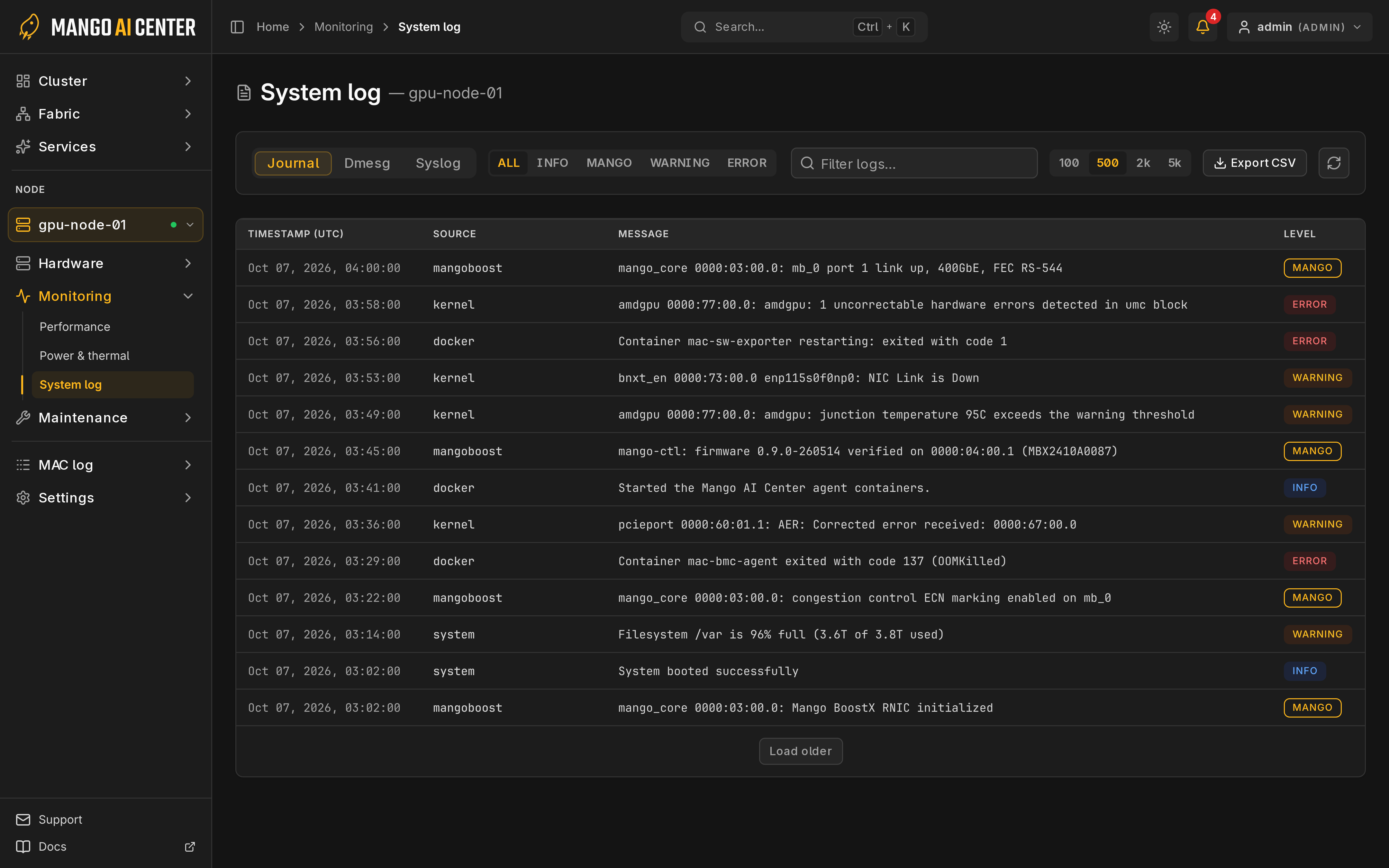Click the Support envelope icon

23,819
